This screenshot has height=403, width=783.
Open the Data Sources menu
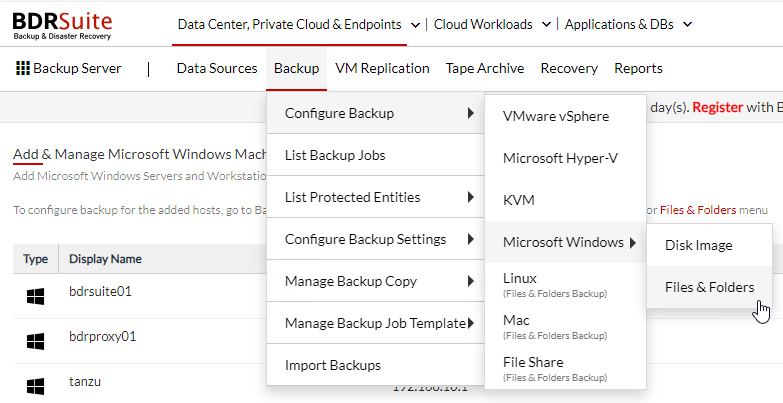(x=217, y=68)
